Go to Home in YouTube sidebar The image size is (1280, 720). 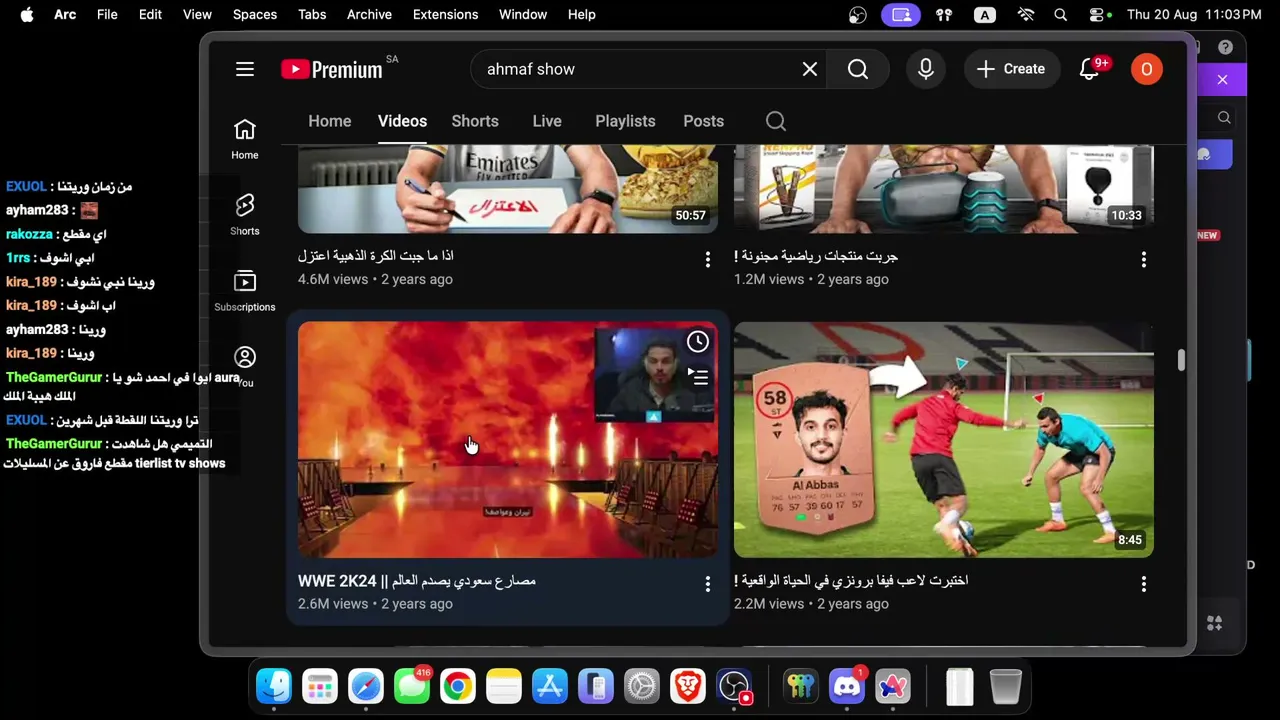[x=245, y=139]
